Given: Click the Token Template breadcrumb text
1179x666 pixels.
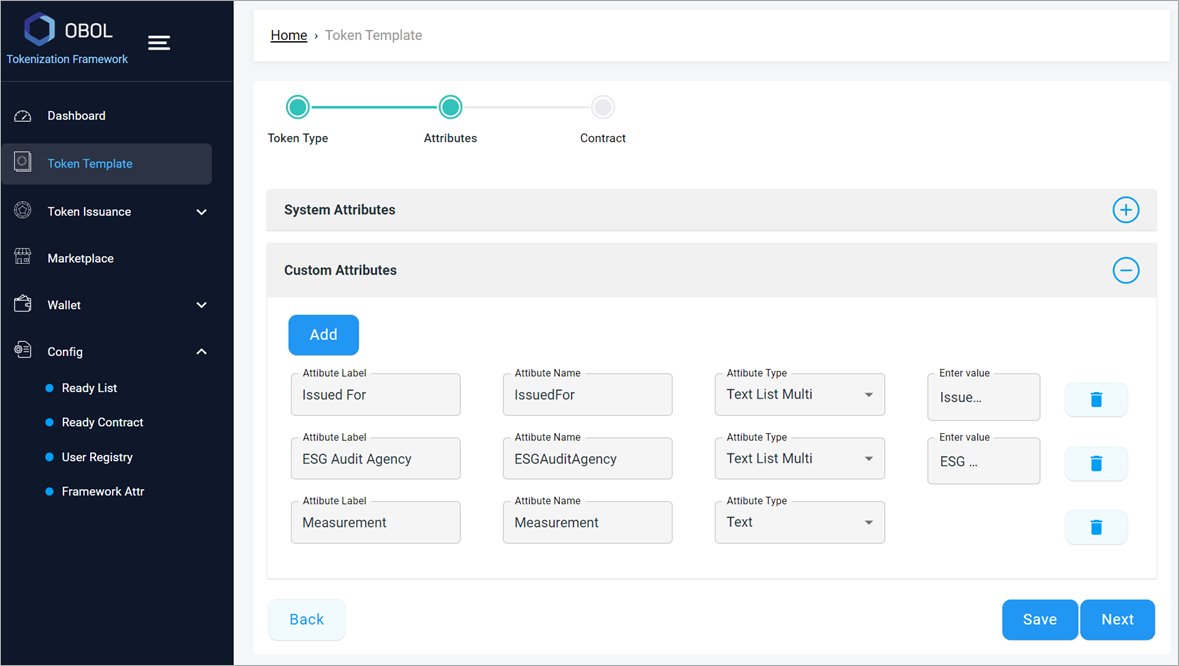Looking at the screenshot, I should pyautogui.click(x=374, y=35).
